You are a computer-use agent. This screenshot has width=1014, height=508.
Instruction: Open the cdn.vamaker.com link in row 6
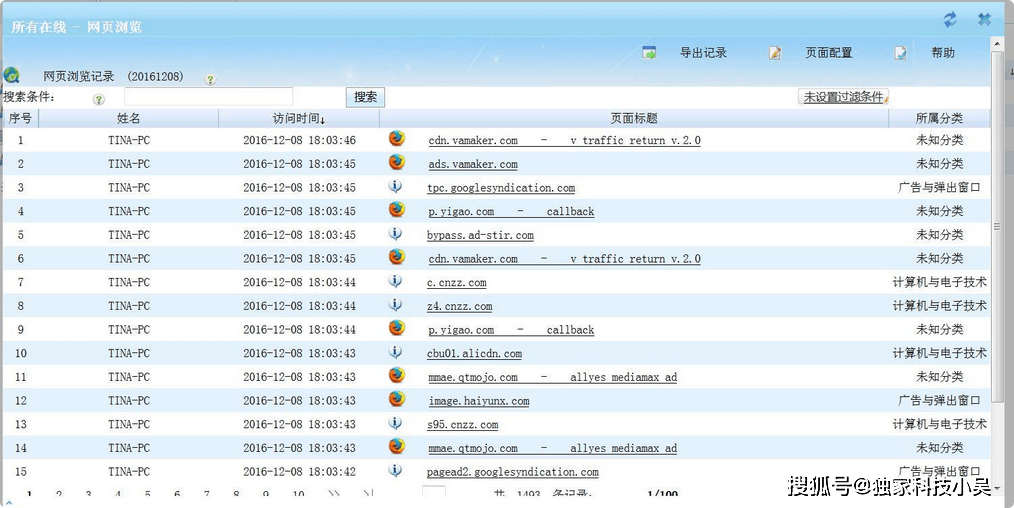(564, 259)
